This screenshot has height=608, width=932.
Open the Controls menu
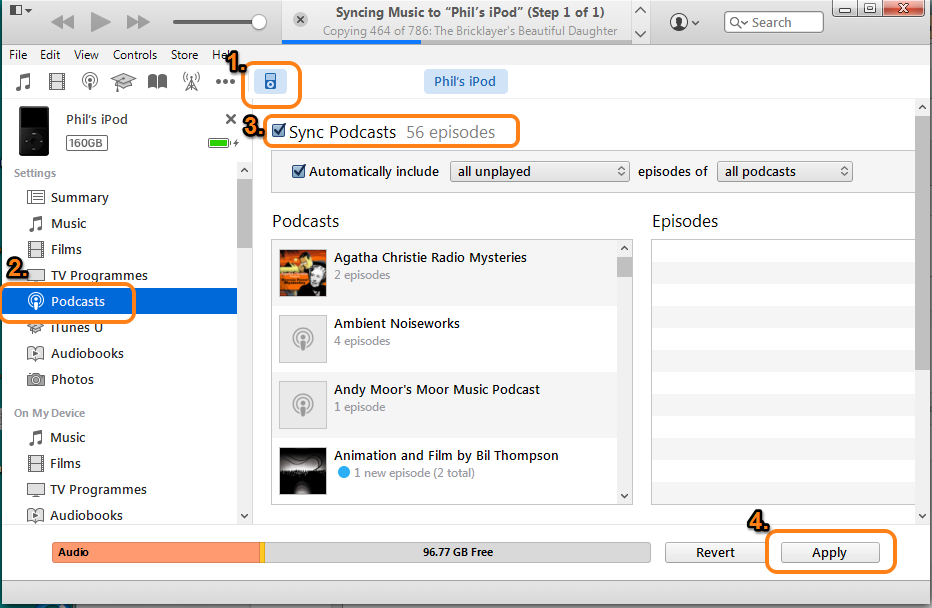135,55
